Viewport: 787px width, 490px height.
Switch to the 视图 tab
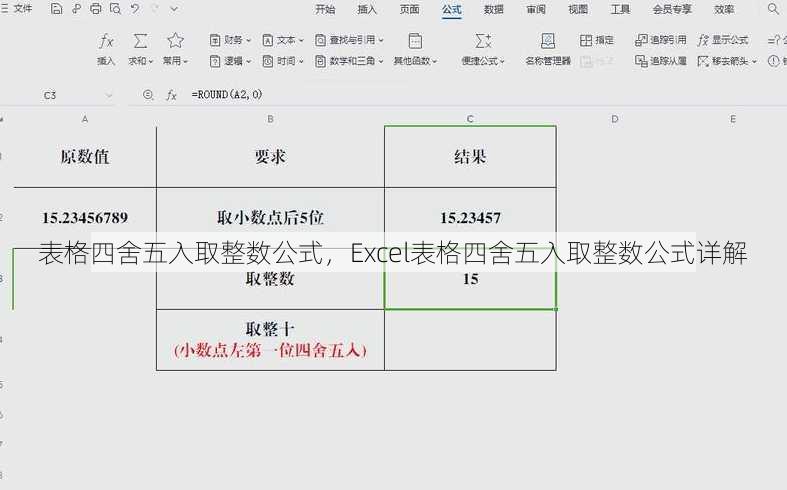[578, 10]
